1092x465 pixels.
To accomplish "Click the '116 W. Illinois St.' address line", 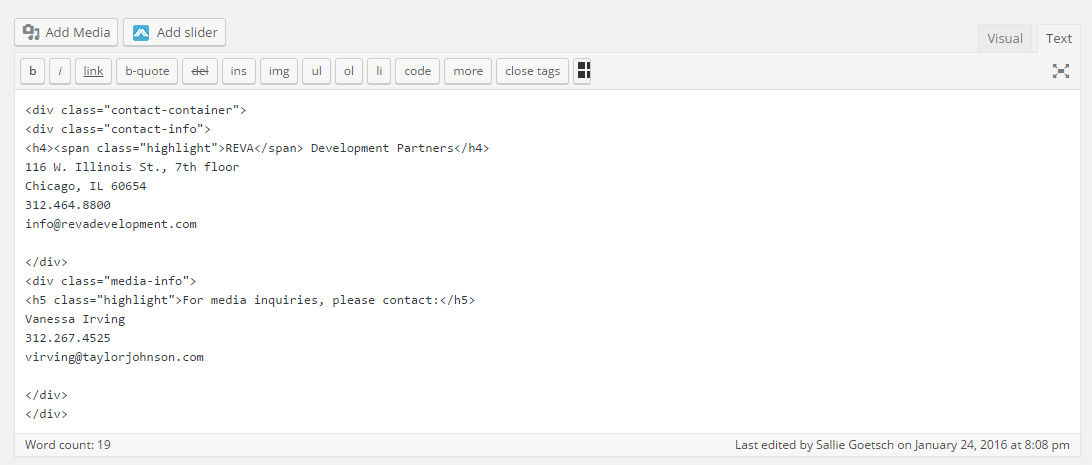I will click(132, 167).
